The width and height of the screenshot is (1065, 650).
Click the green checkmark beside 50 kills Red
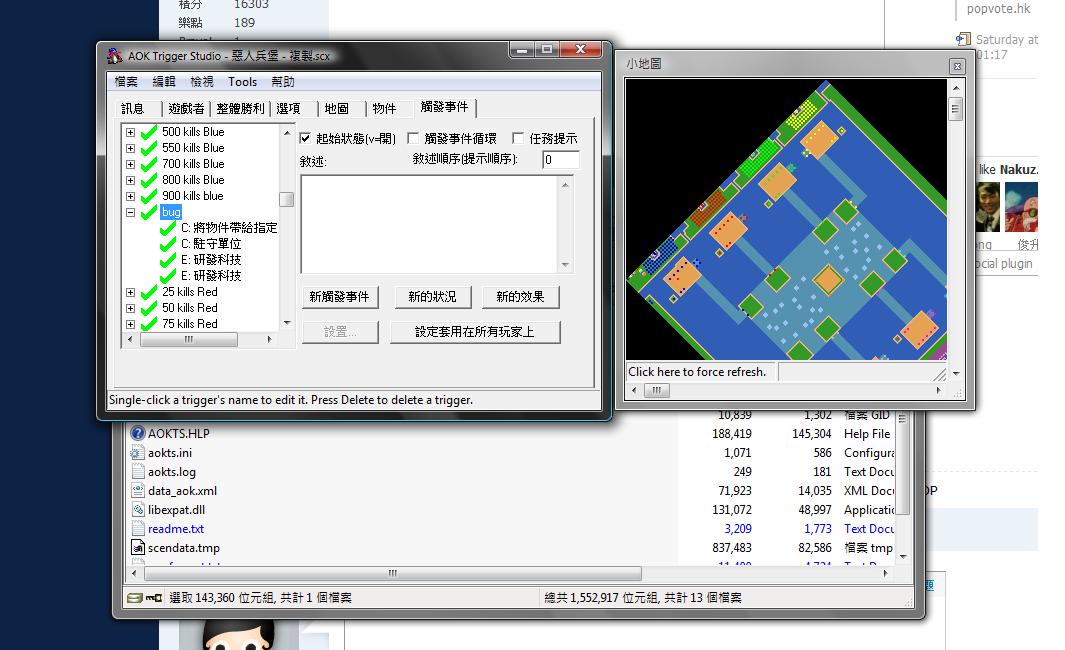click(149, 308)
